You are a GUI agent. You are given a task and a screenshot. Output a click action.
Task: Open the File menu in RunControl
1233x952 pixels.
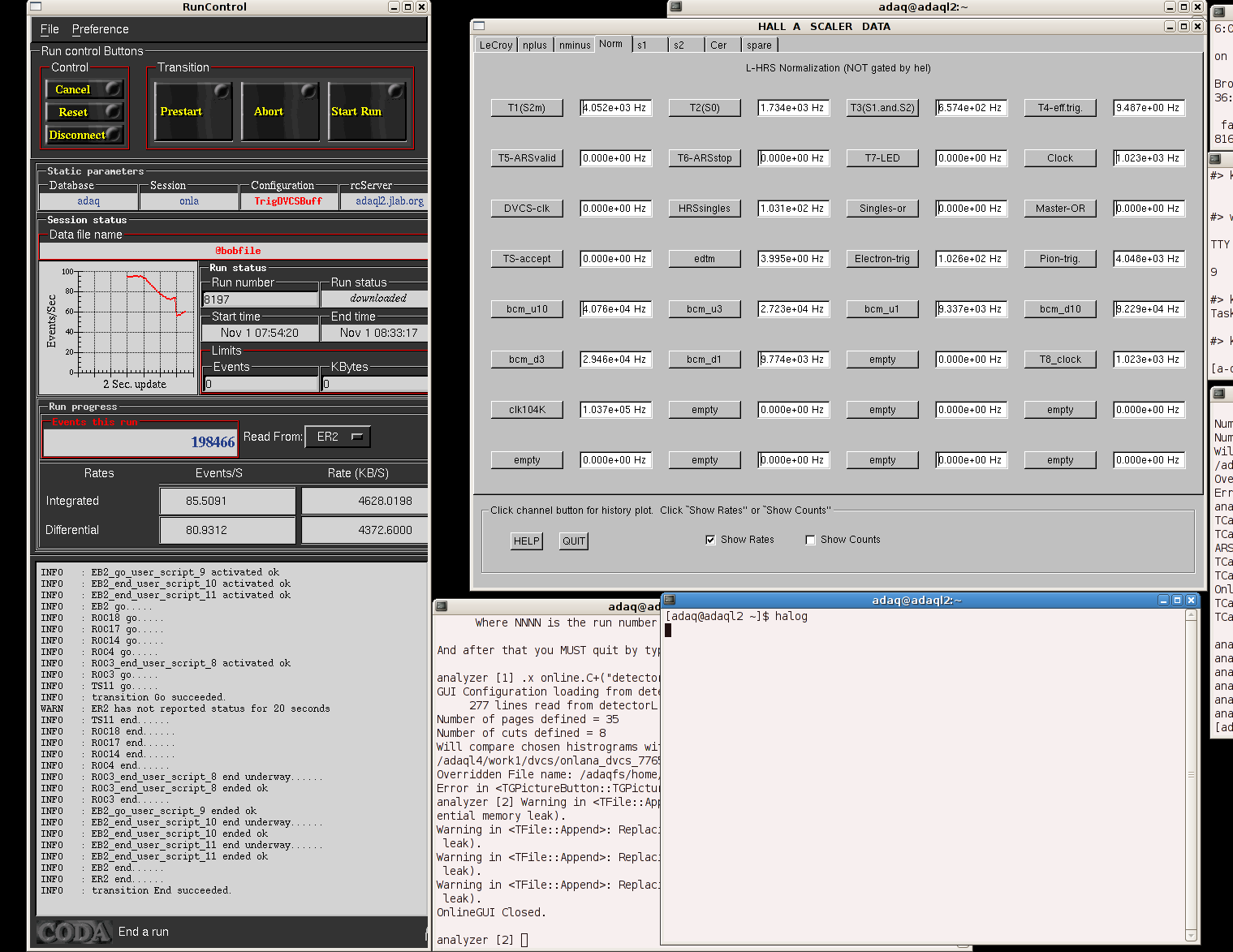point(50,29)
